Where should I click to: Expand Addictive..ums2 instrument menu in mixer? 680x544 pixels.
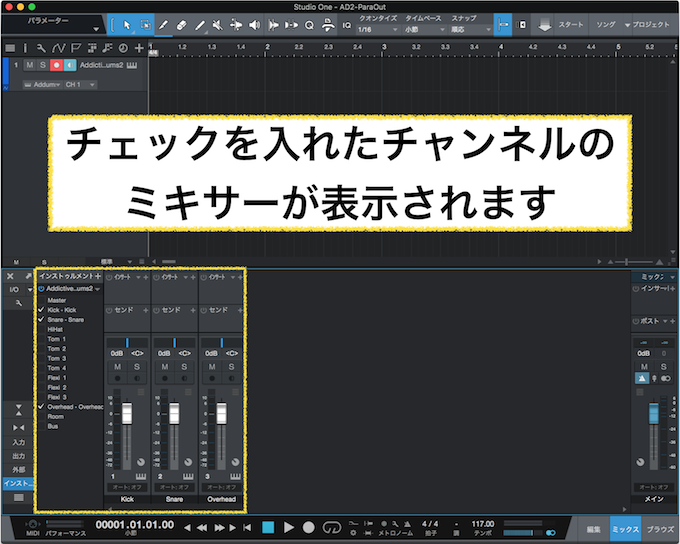(x=98, y=289)
